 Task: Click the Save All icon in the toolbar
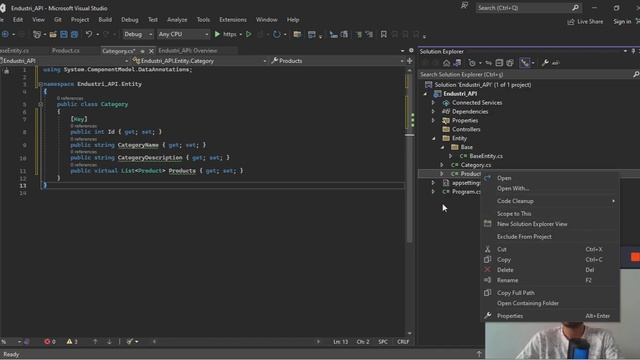74,34
